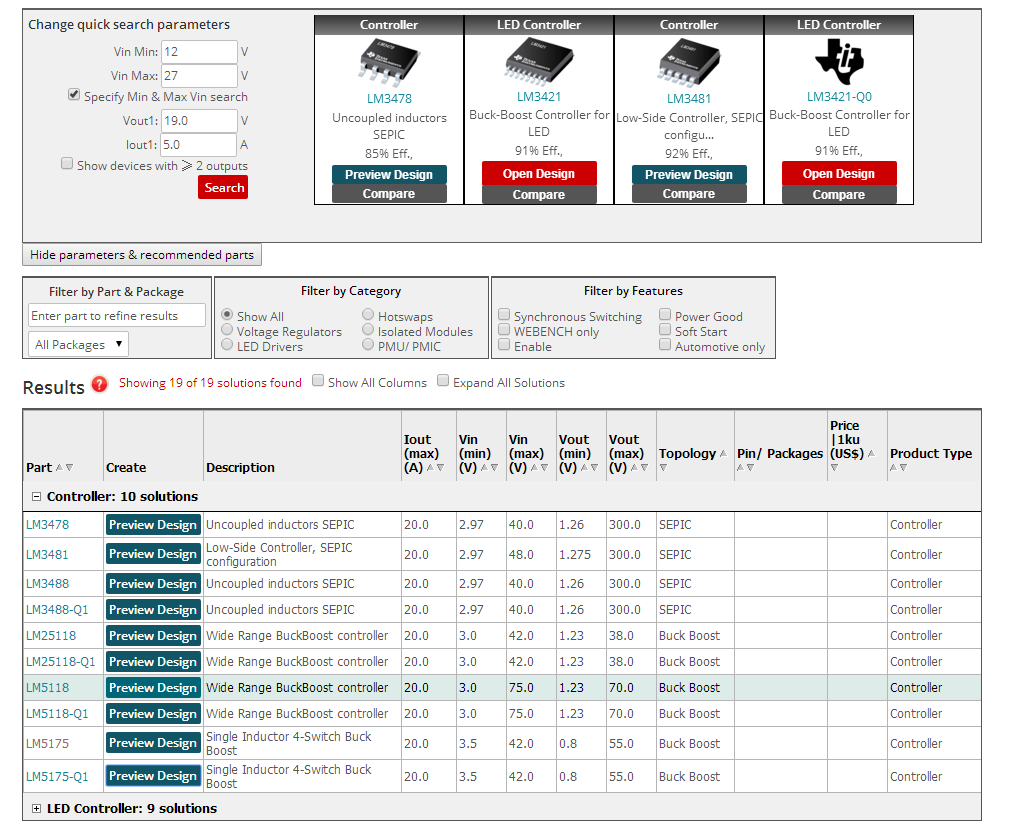This screenshot has height=830, width=1025.
Task: Enable Expand All Solutions checkbox
Action: tap(443, 380)
